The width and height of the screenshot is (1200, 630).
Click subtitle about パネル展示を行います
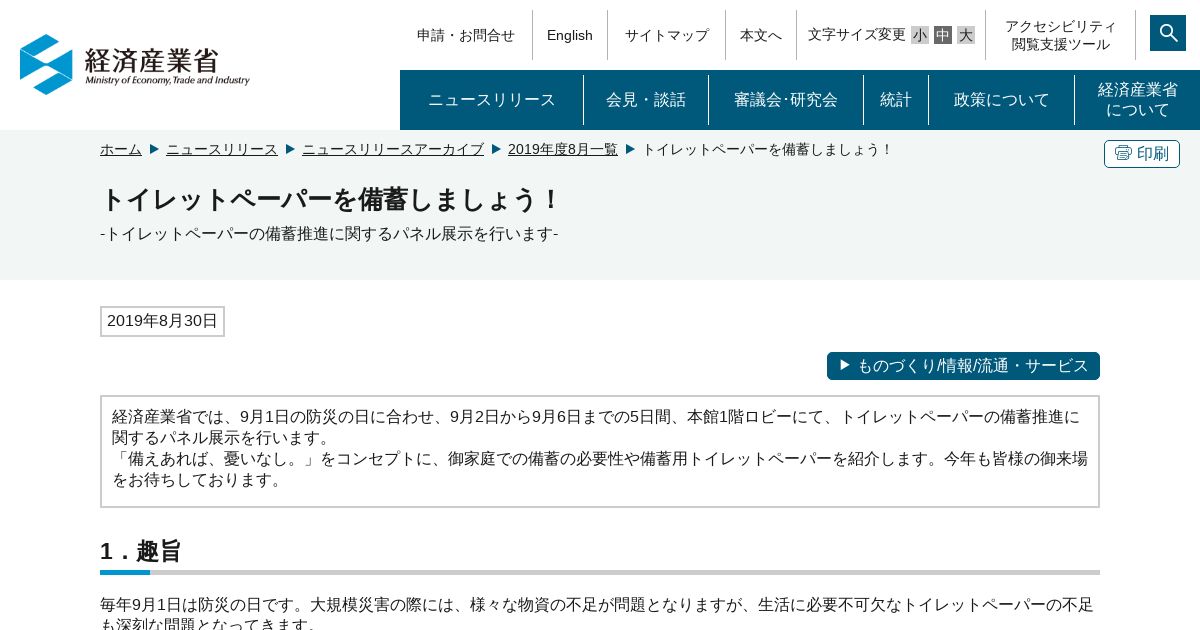[x=329, y=234]
